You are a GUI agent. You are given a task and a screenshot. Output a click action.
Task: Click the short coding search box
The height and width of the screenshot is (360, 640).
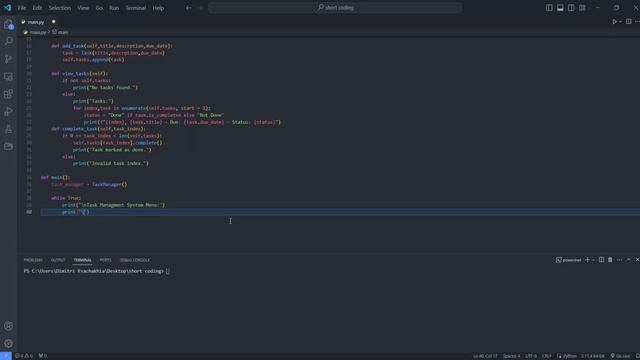(335, 8)
